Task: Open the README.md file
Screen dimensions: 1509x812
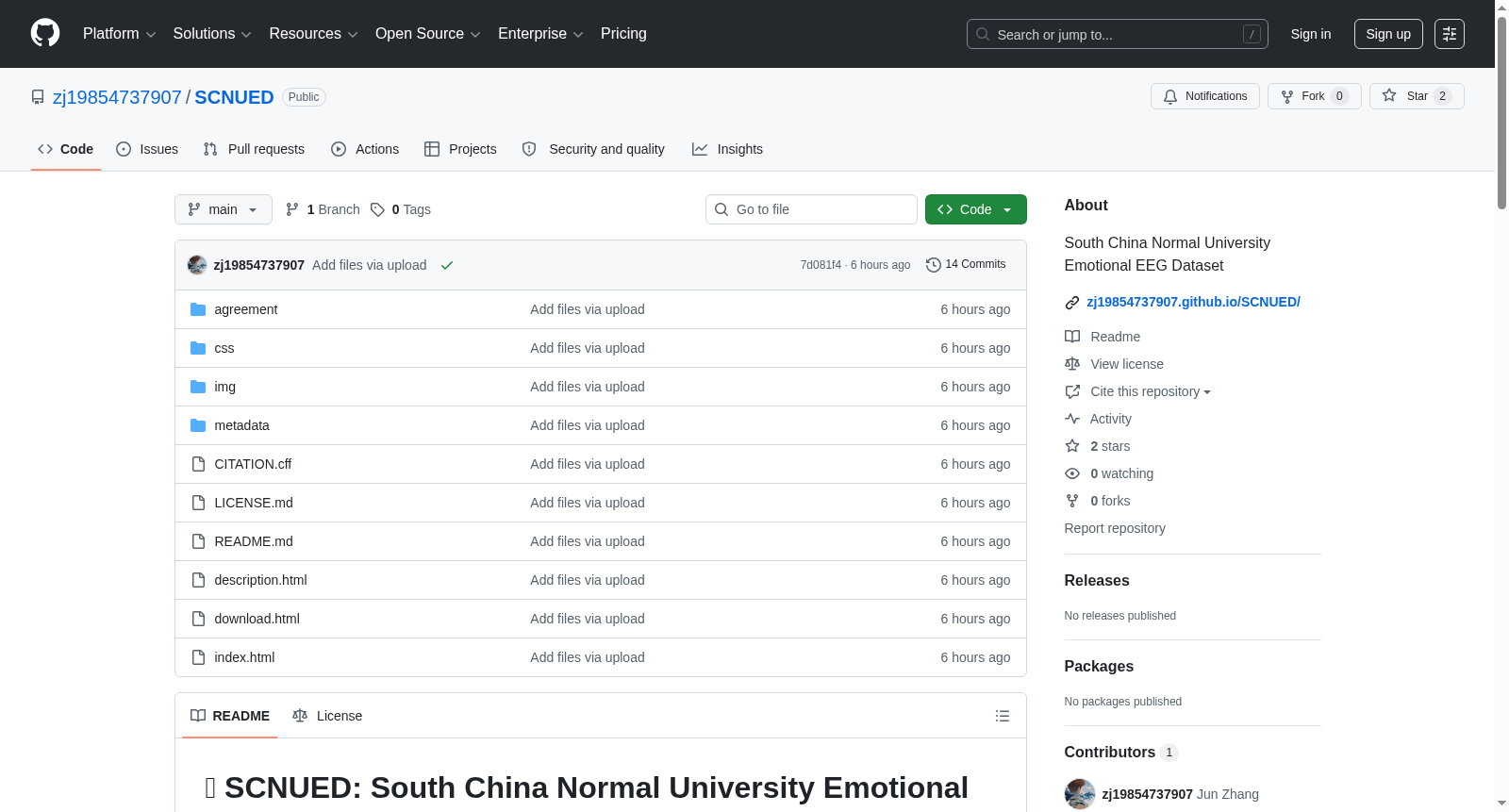Action: 254,541
